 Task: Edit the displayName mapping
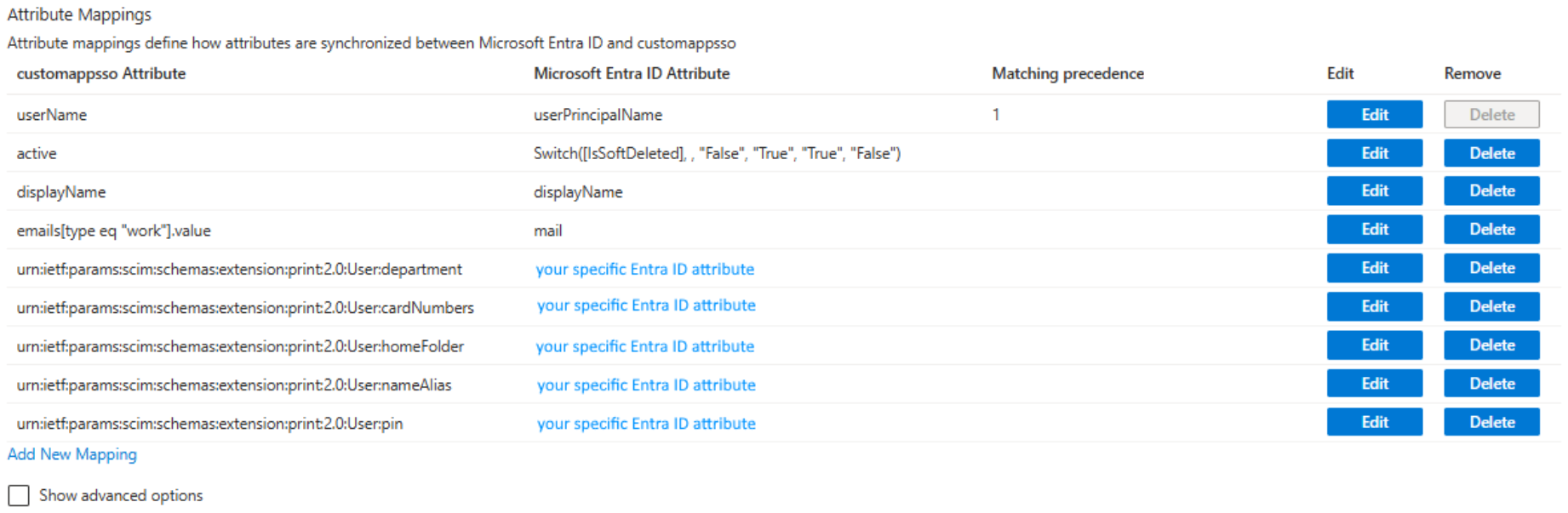(1374, 191)
